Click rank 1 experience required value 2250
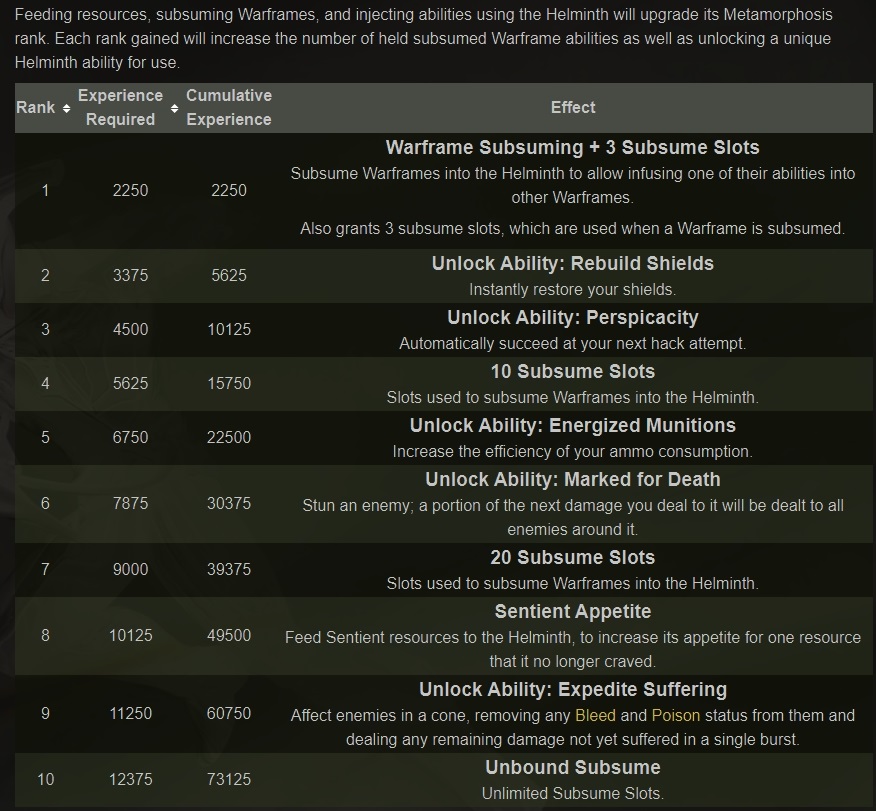 pos(130,190)
